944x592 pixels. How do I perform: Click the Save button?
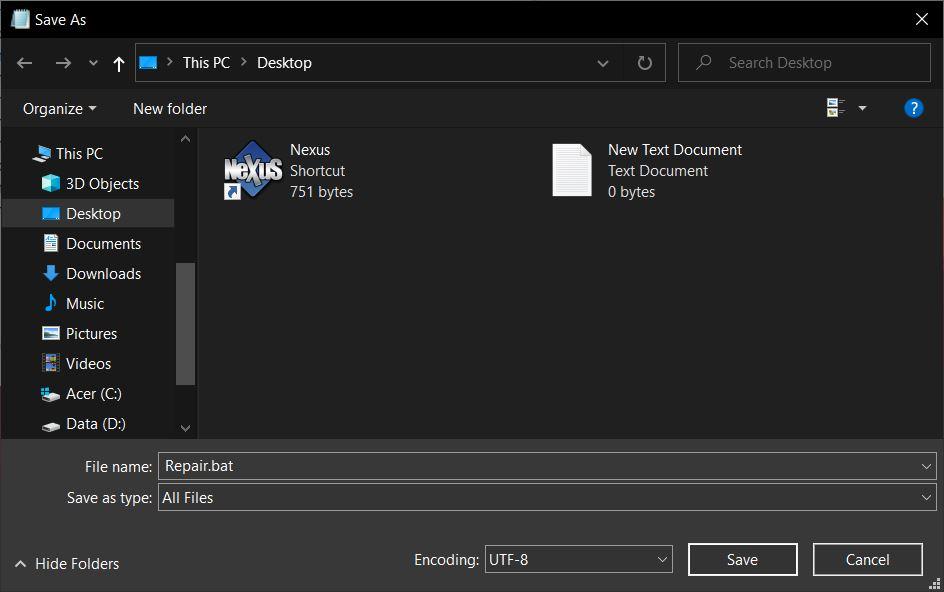pyautogui.click(x=742, y=559)
